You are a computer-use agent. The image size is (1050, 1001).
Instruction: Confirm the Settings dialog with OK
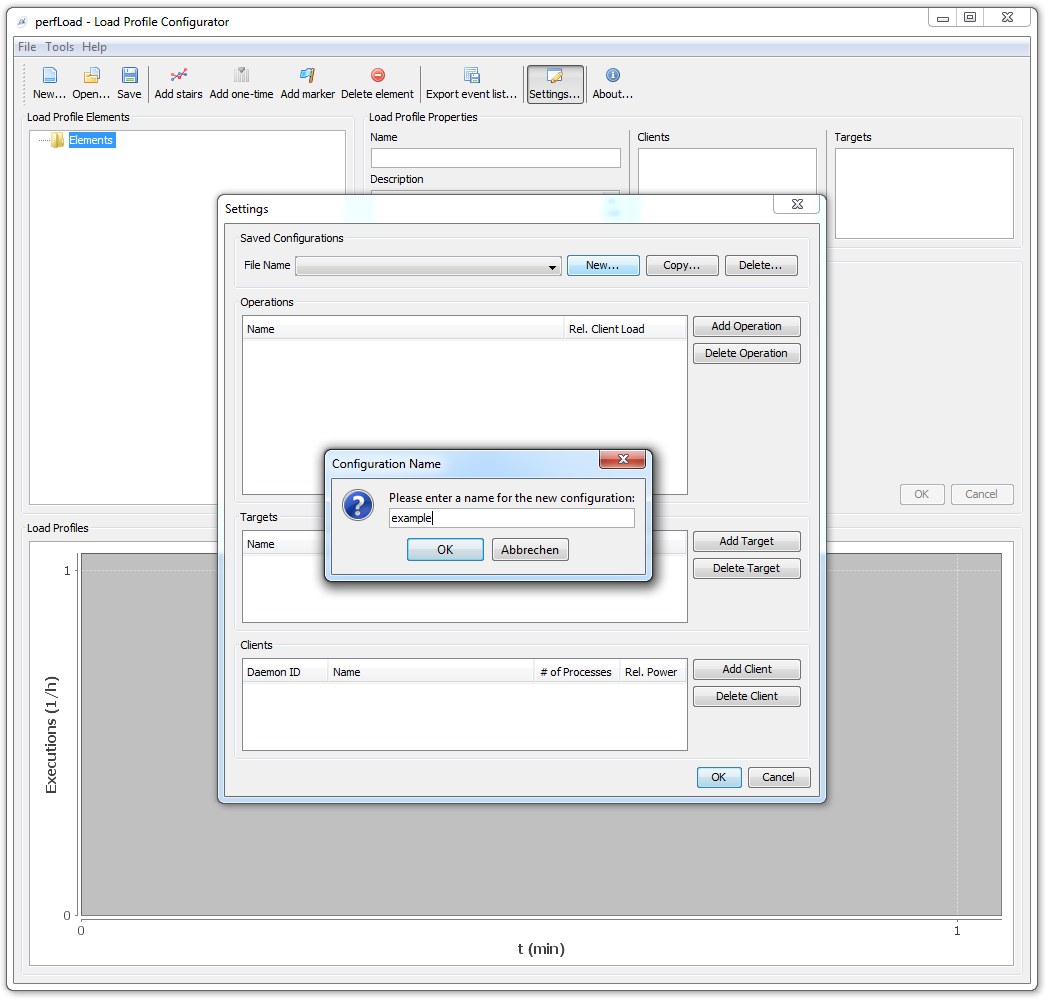(719, 777)
